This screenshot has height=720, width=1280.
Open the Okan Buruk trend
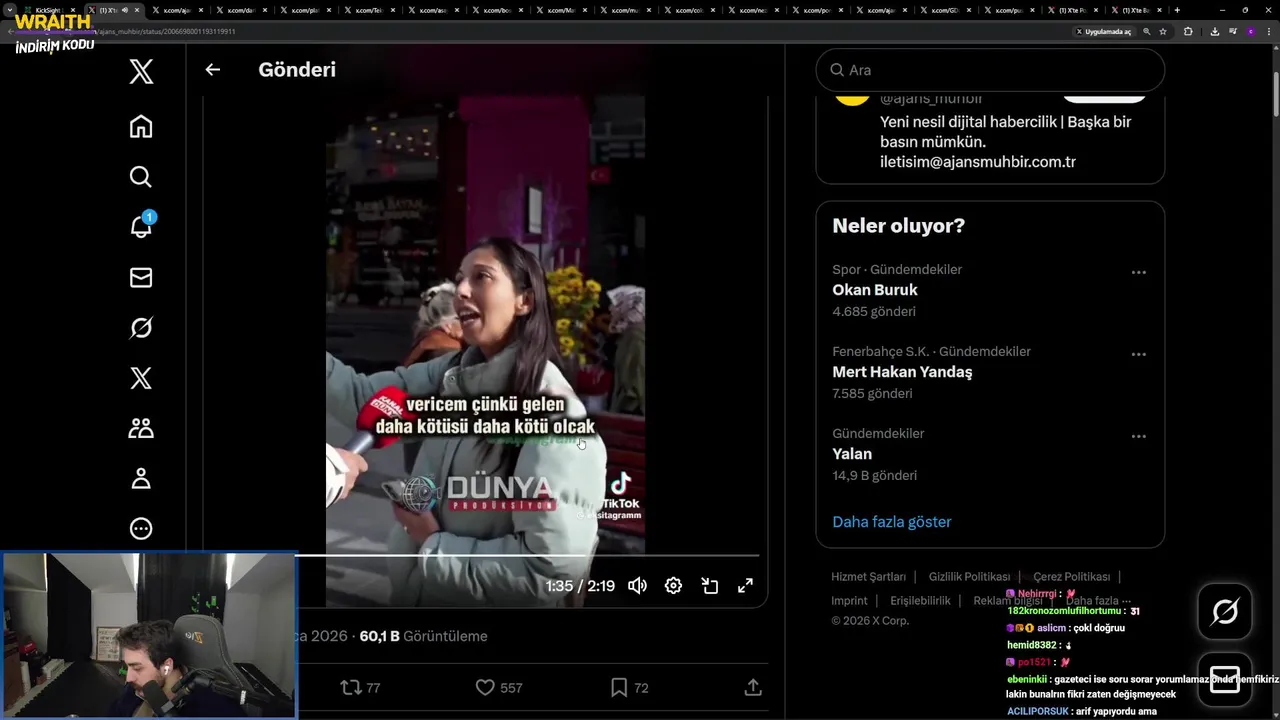coord(875,290)
